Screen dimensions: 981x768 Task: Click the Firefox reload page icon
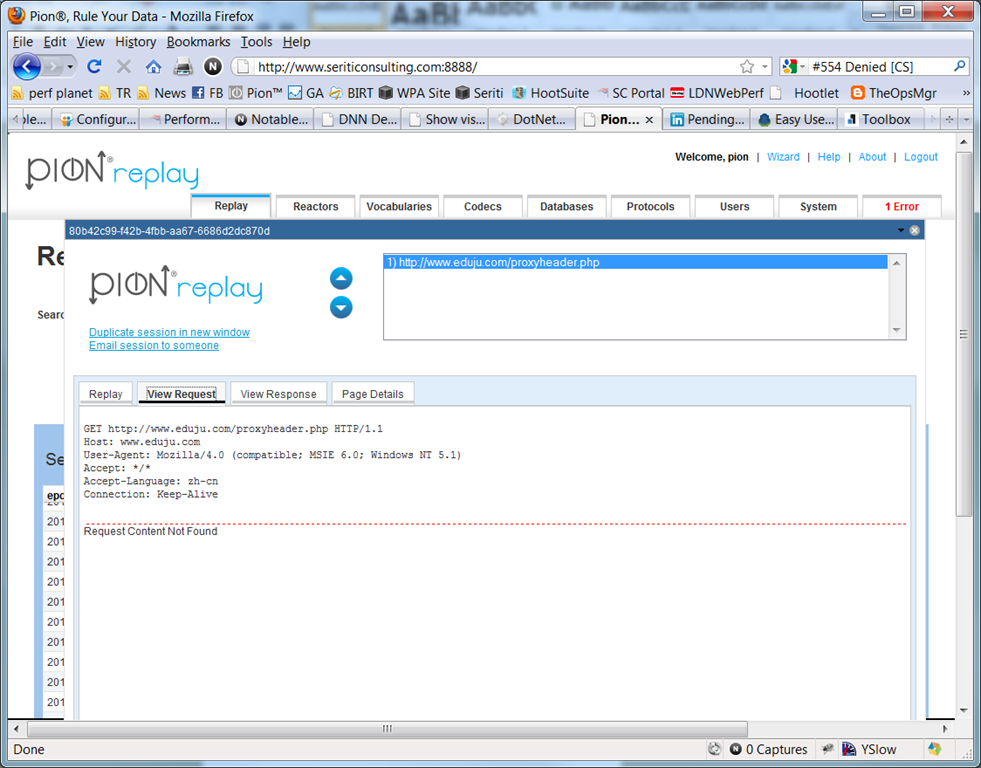coord(94,66)
